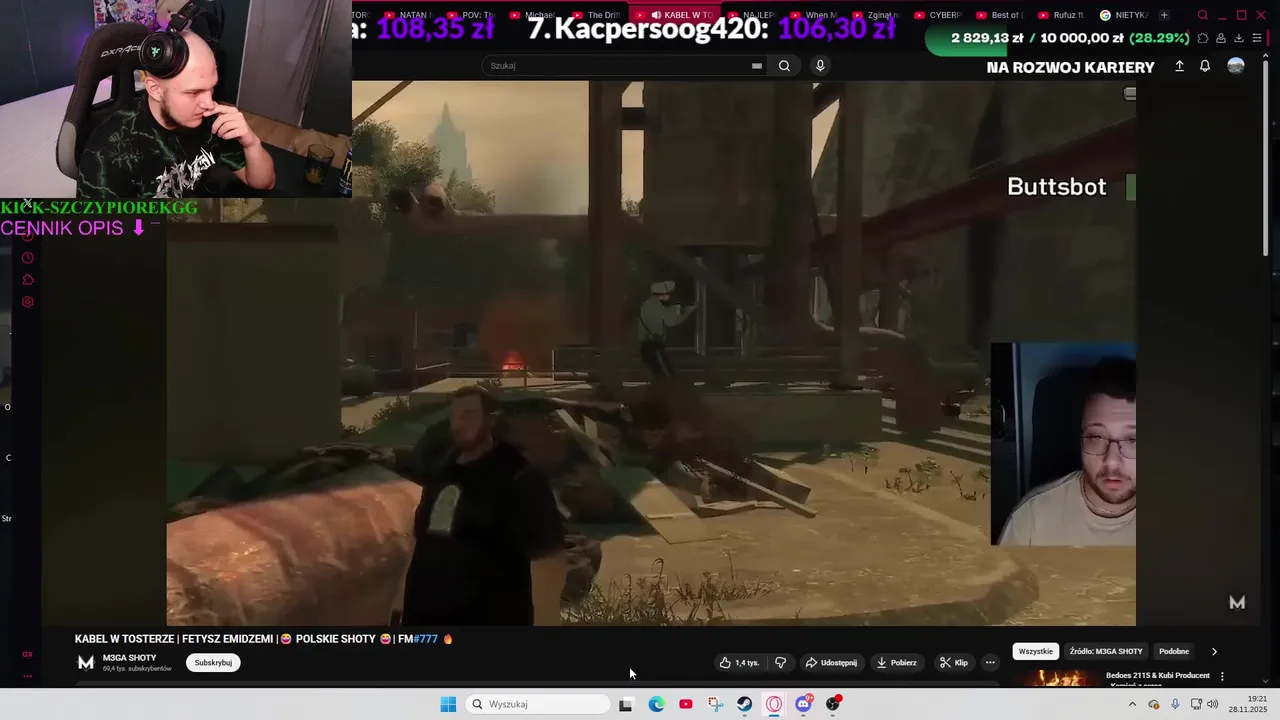The width and height of the screenshot is (1280, 720).
Task: Open Steam from the taskbar
Action: 744,704
